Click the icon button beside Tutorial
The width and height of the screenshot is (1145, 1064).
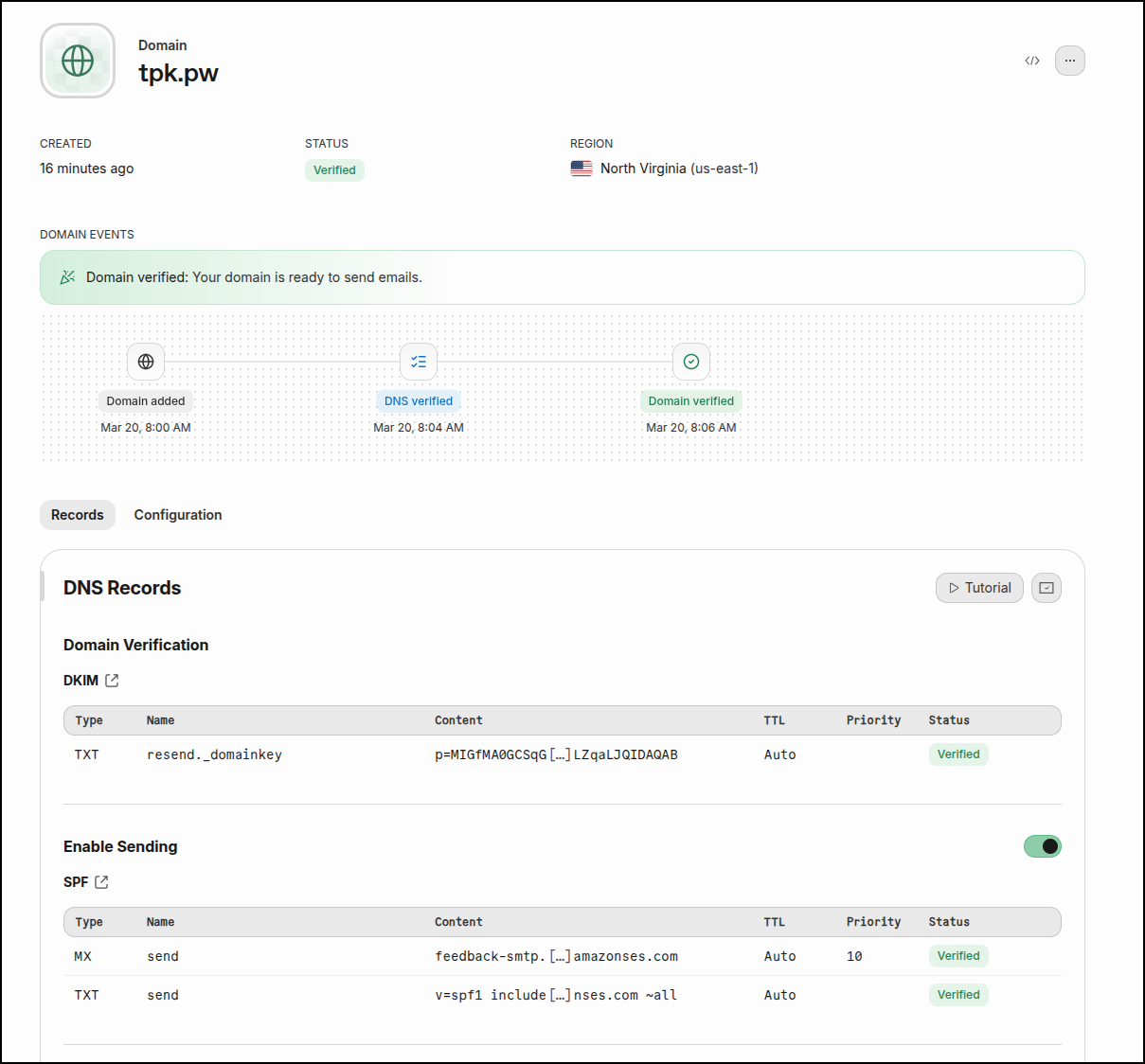(1046, 588)
